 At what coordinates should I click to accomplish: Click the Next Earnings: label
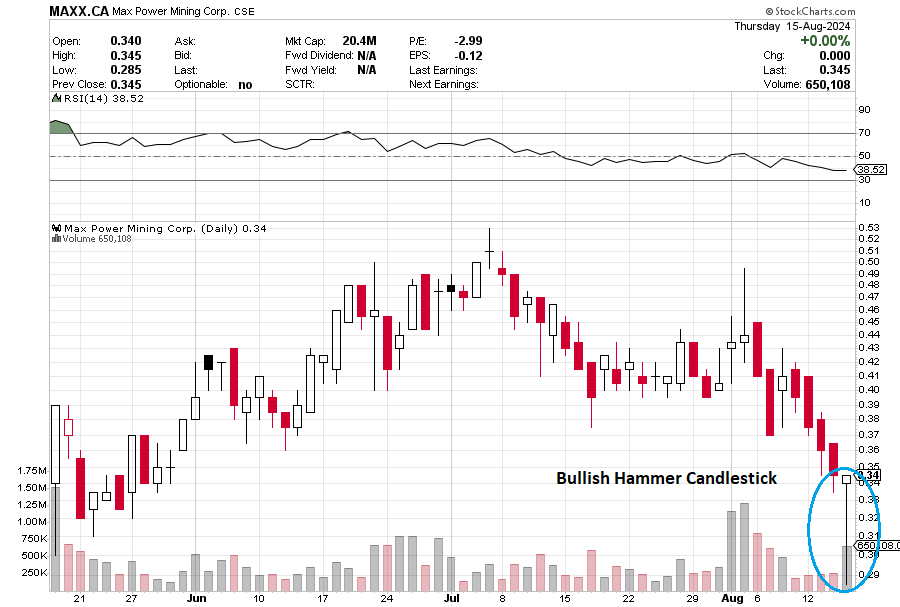point(444,84)
